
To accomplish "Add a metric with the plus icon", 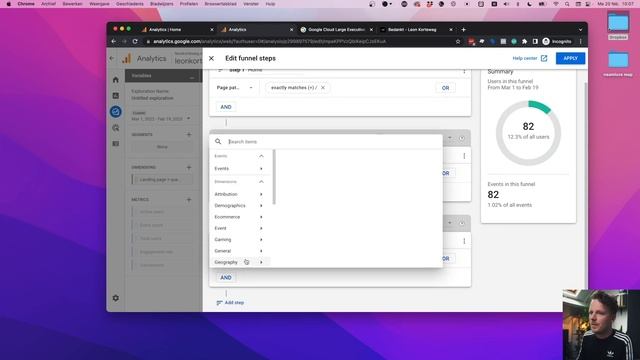I will tap(189, 200).
